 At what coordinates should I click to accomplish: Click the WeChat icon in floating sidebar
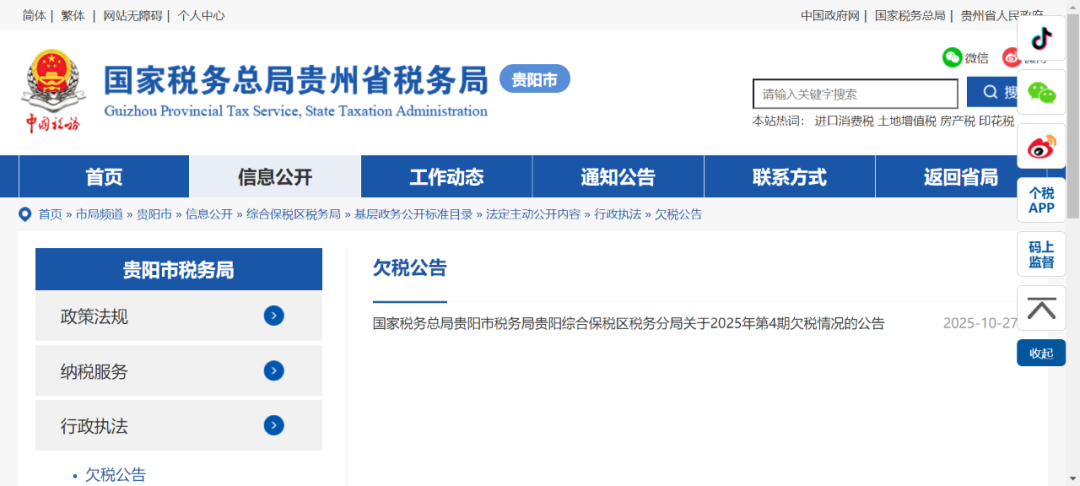pyautogui.click(x=1041, y=92)
